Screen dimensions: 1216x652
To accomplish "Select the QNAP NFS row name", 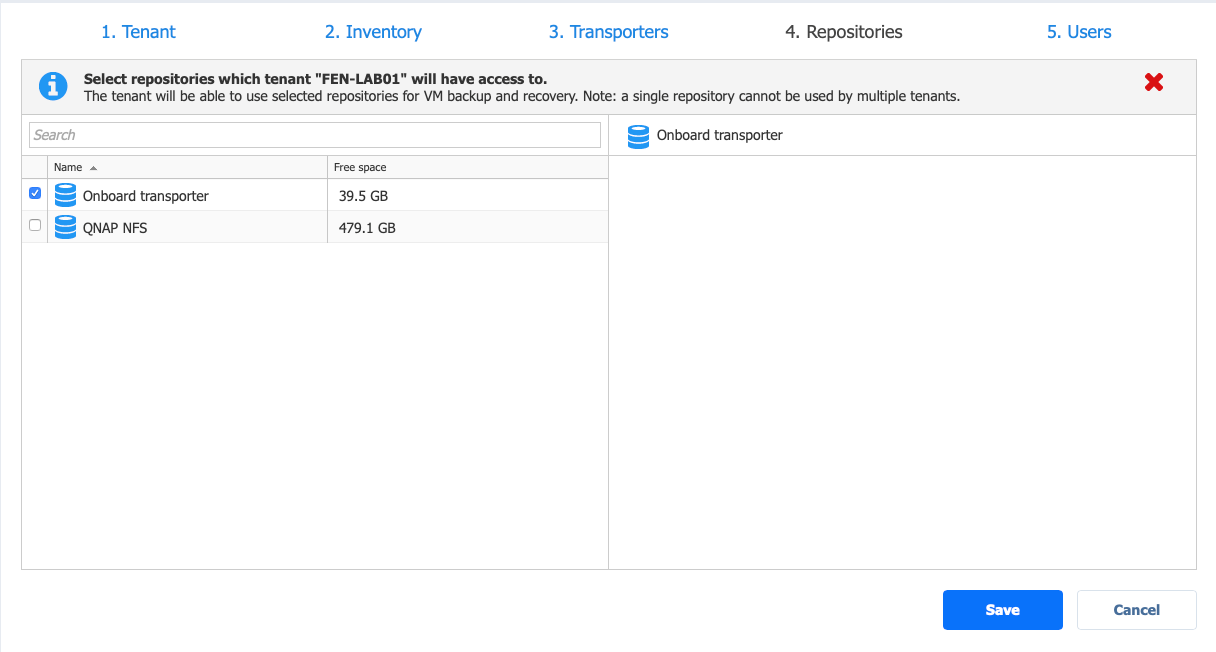I will click(115, 228).
